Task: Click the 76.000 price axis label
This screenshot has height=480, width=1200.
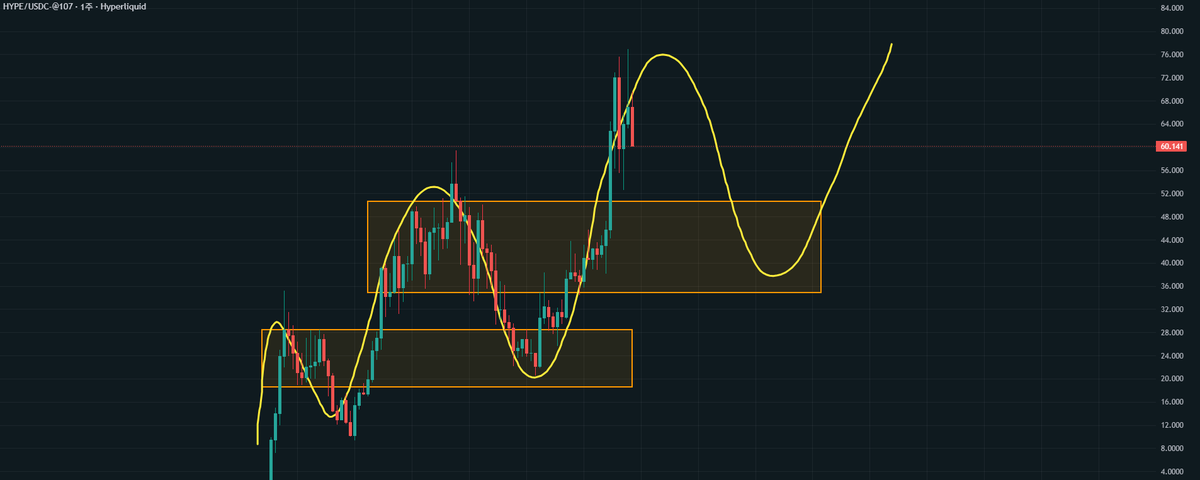Action: click(x=1172, y=54)
